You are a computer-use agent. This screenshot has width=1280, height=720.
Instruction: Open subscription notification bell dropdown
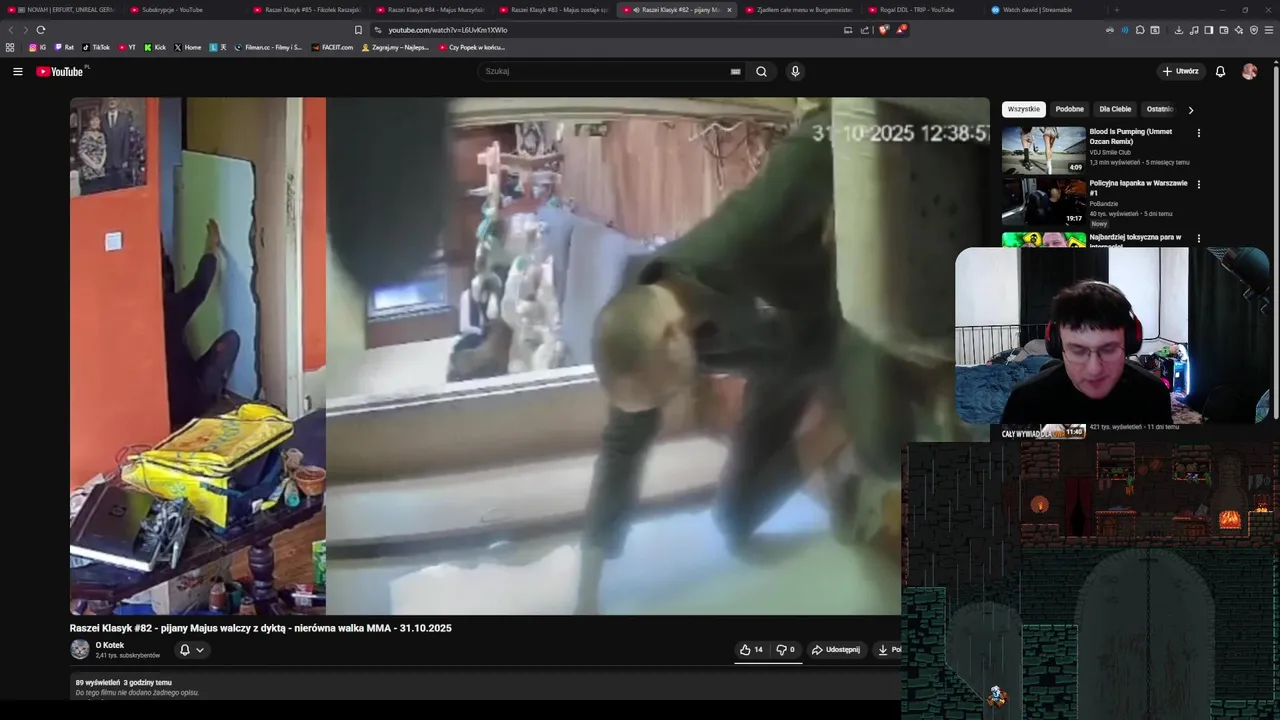pyautogui.click(x=191, y=649)
